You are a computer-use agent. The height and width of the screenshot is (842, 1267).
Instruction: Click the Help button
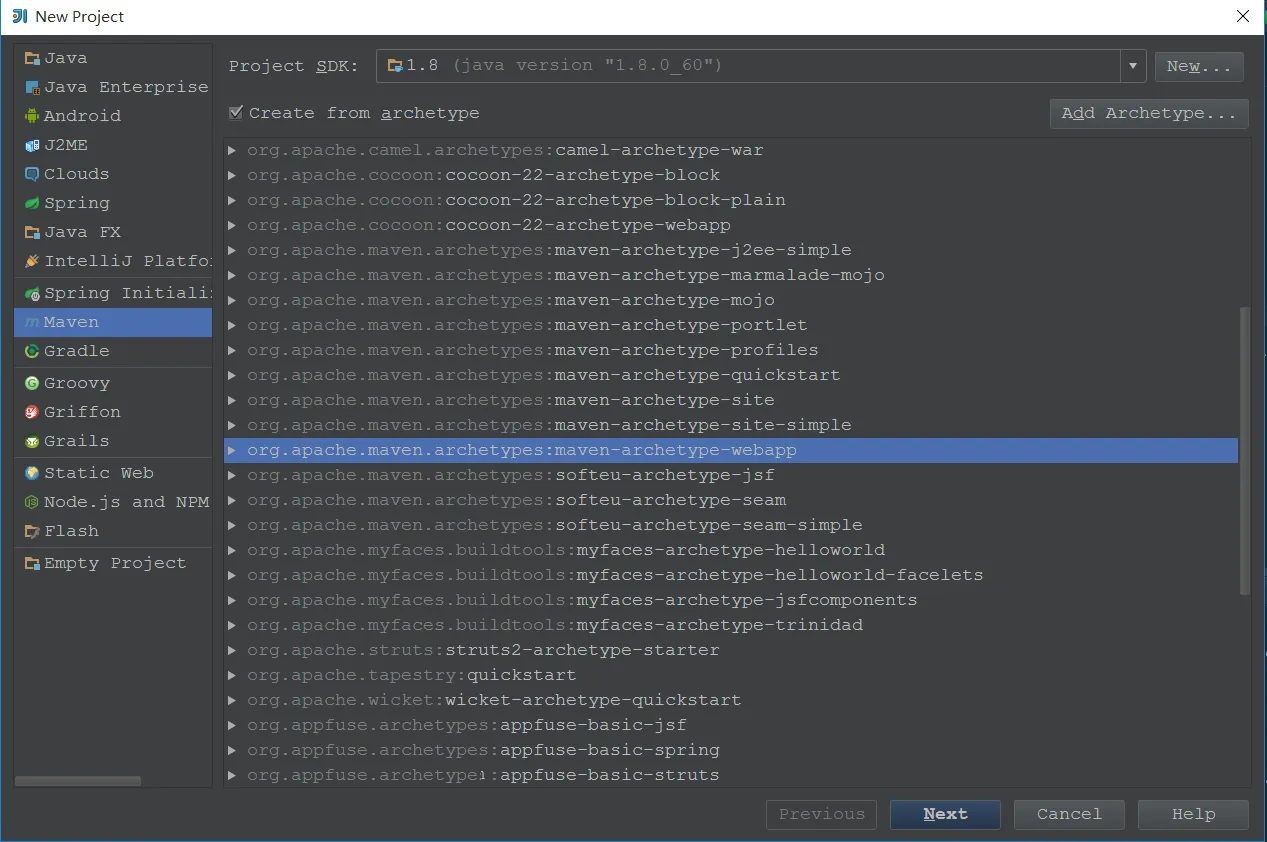point(1193,814)
